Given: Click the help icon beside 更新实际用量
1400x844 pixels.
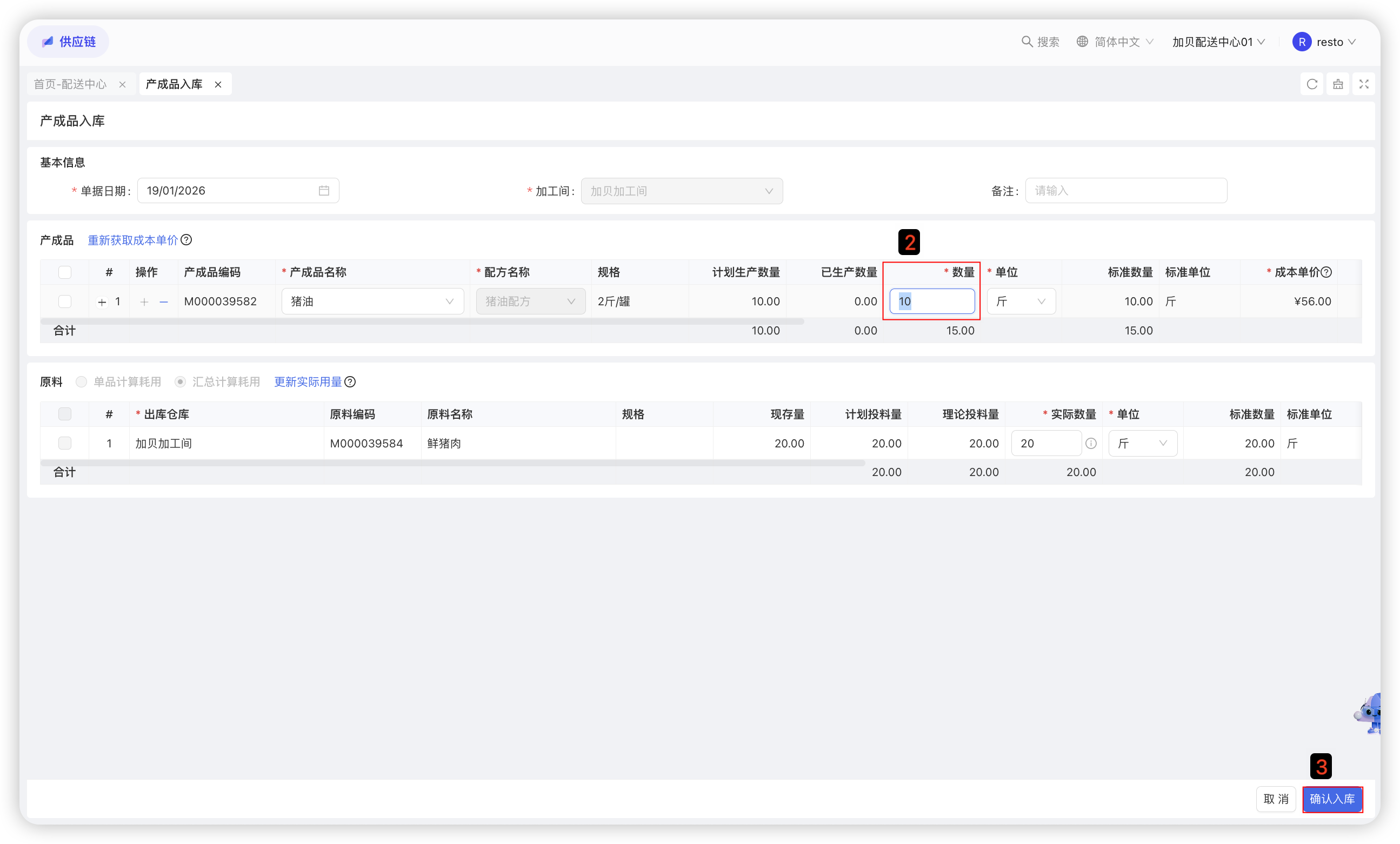Looking at the screenshot, I should pyautogui.click(x=351, y=381).
